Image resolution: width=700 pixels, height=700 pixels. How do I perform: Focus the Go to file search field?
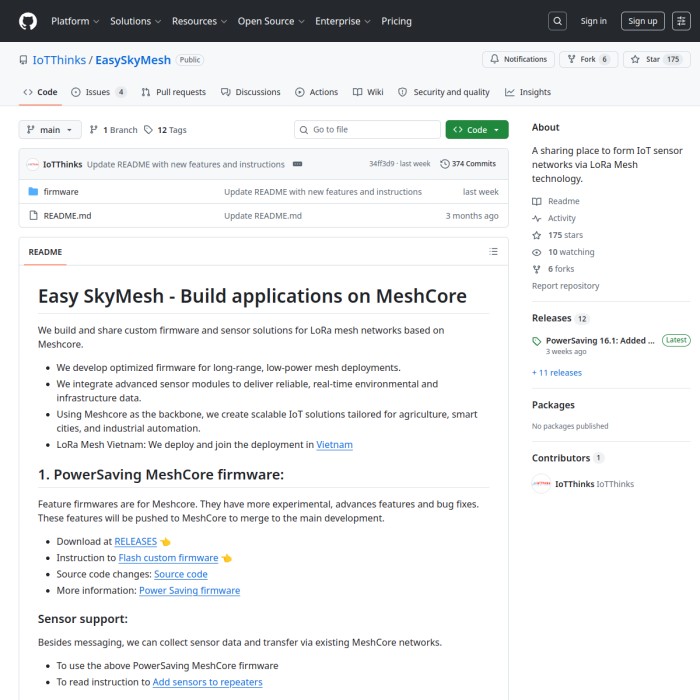coord(367,129)
